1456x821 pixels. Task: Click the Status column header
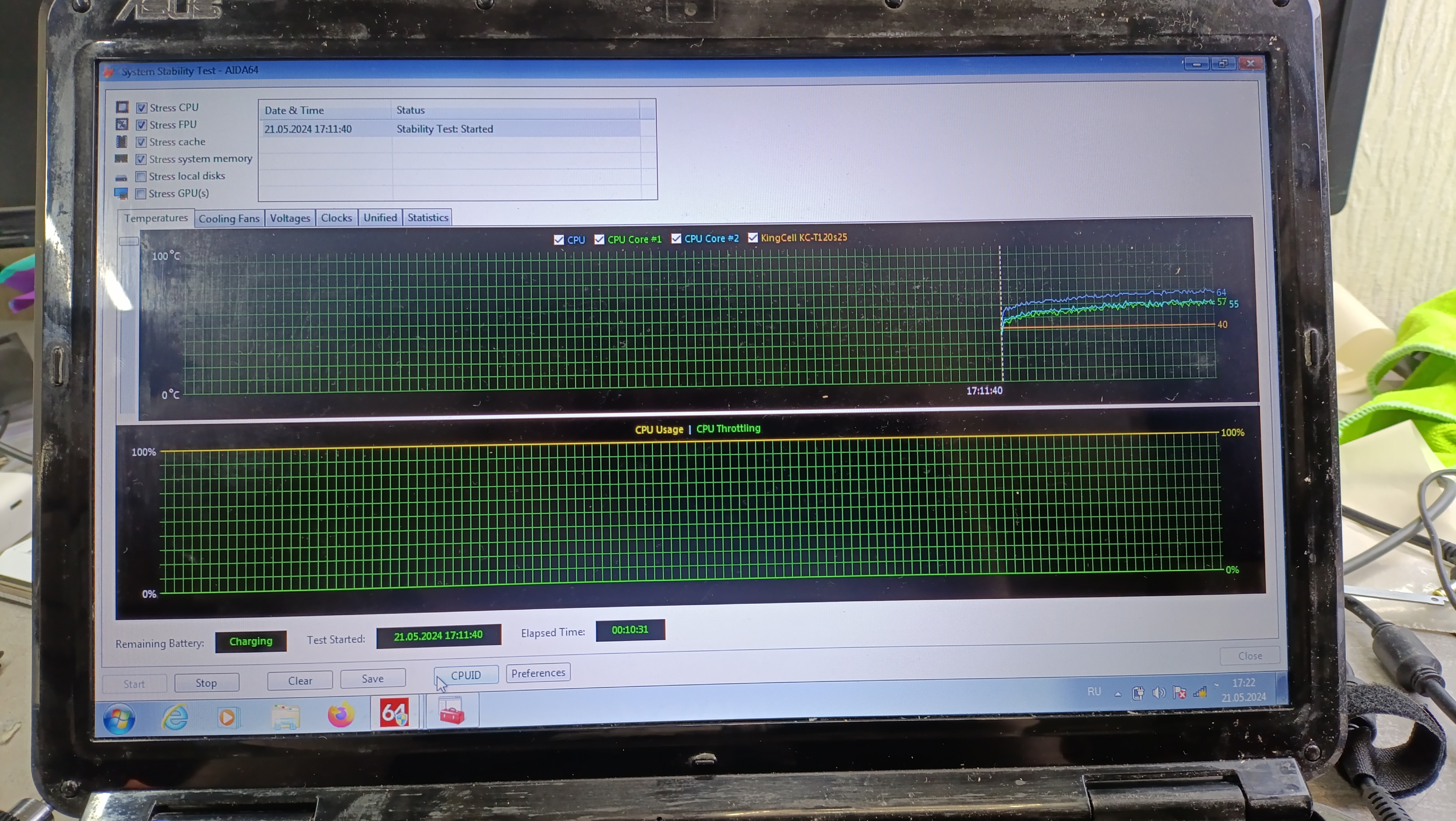click(515, 110)
